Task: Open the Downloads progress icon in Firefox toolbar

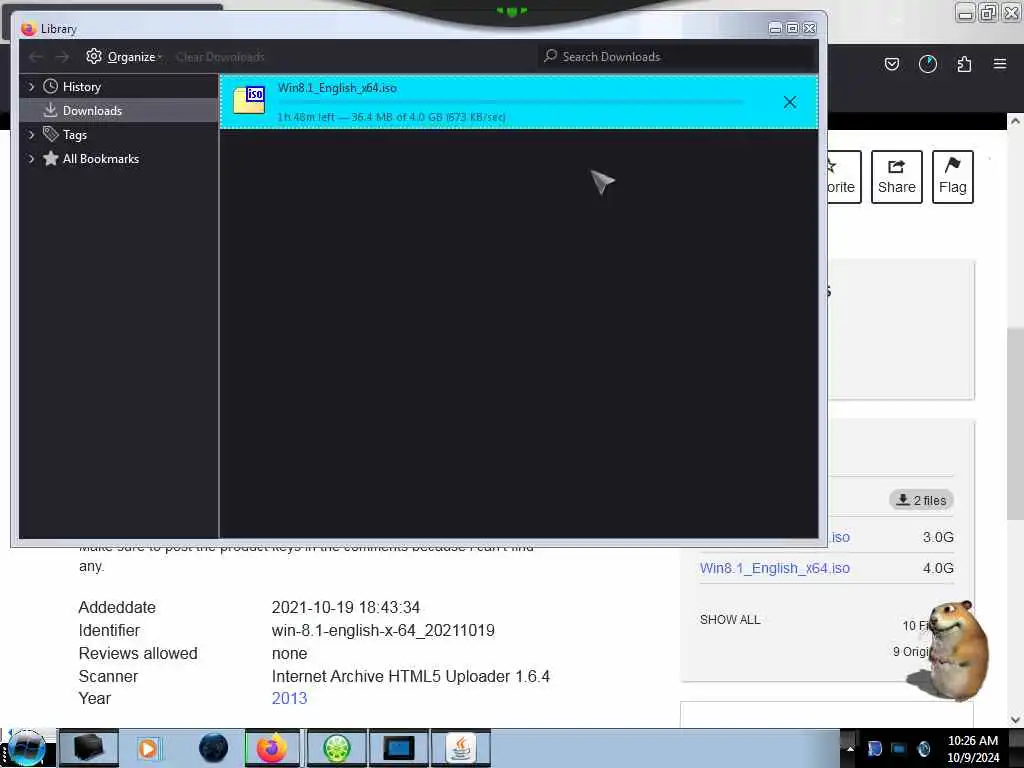Action: pos(928,64)
